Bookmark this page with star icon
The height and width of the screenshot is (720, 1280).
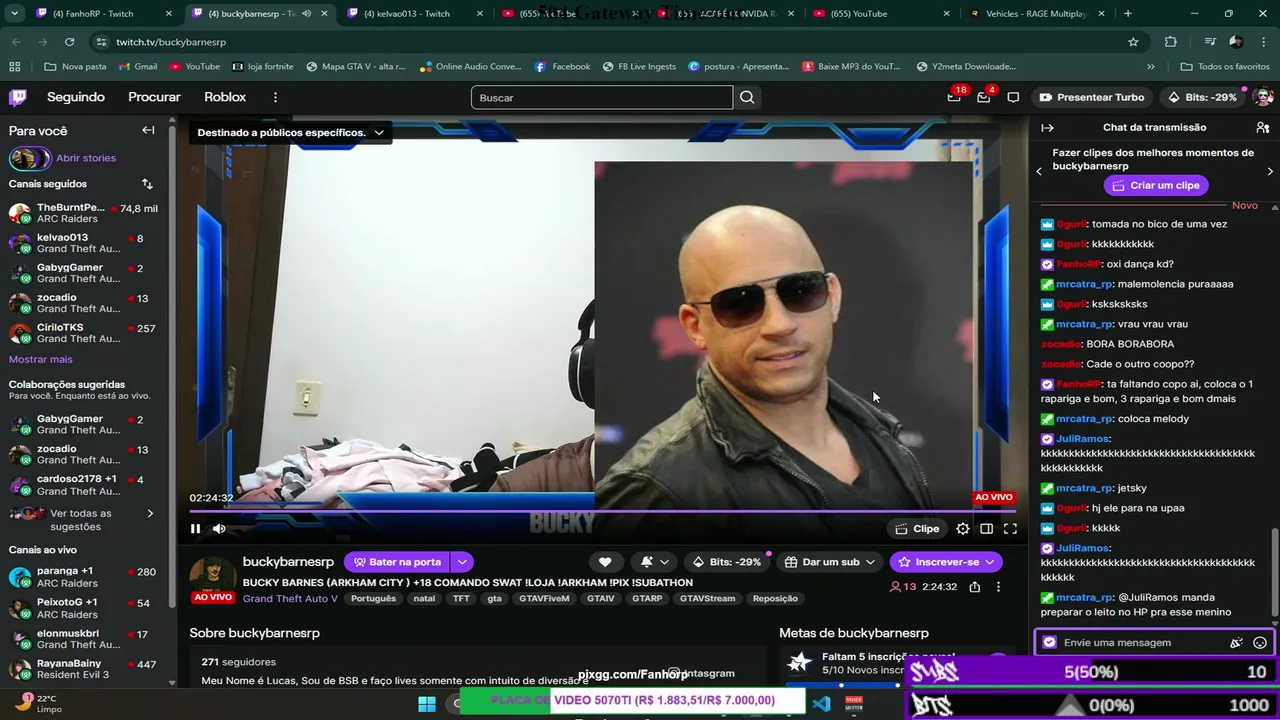pyautogui.click(x=1133, y=42)
